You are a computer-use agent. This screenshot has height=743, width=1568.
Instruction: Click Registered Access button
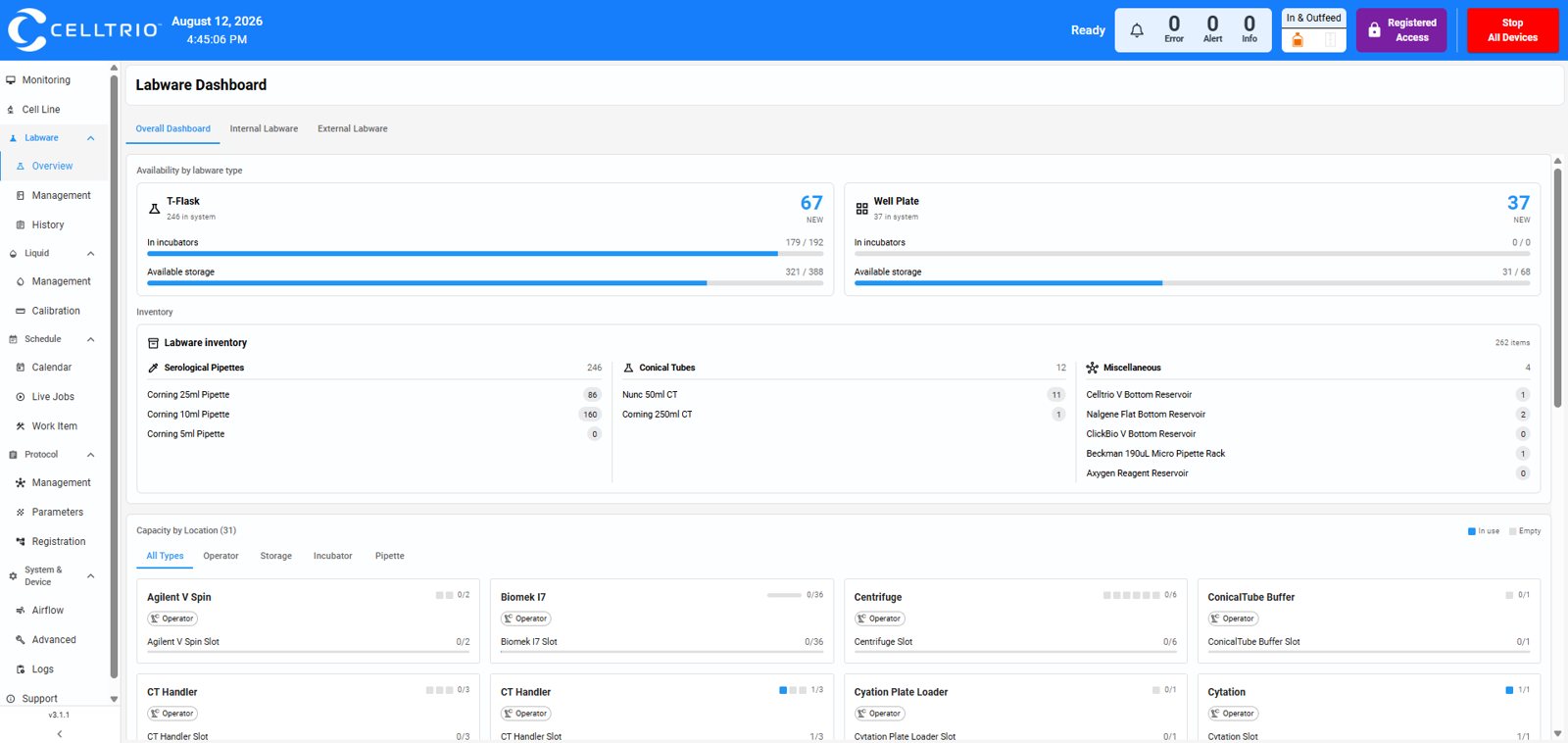coord(1401,30)
